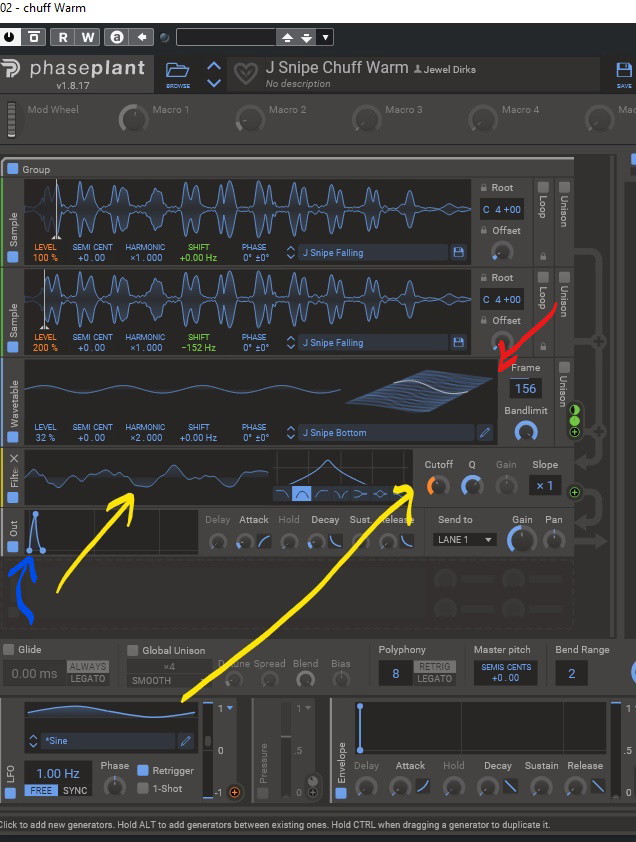Image resolution: width=636 pixels, height=842 pixels.
Task: Enable Unison on the Wavetable generator
Action: click(x=564, y=367)
